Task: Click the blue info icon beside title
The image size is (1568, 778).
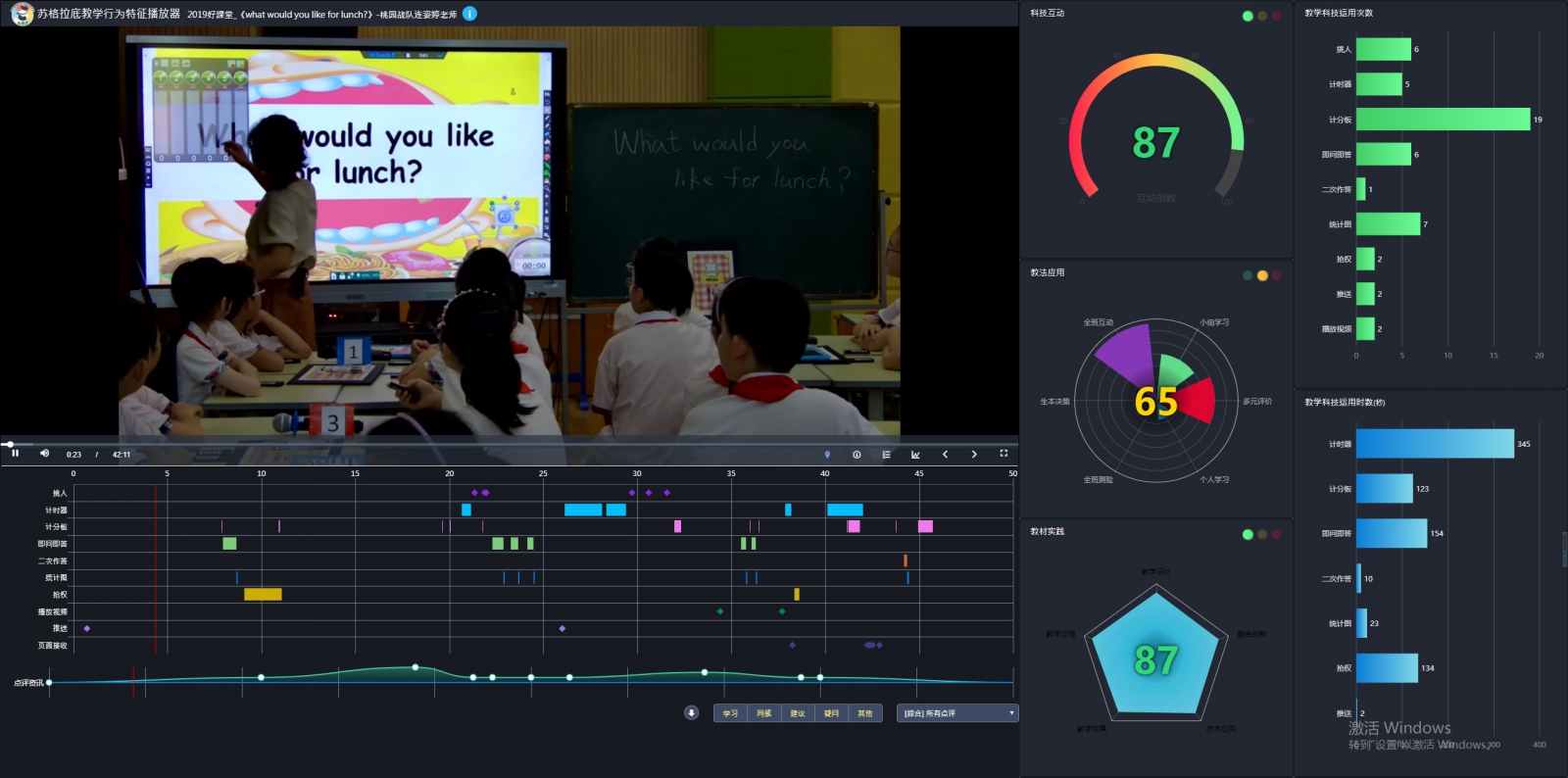Action: pyautogui.click(x=469, y=14)
